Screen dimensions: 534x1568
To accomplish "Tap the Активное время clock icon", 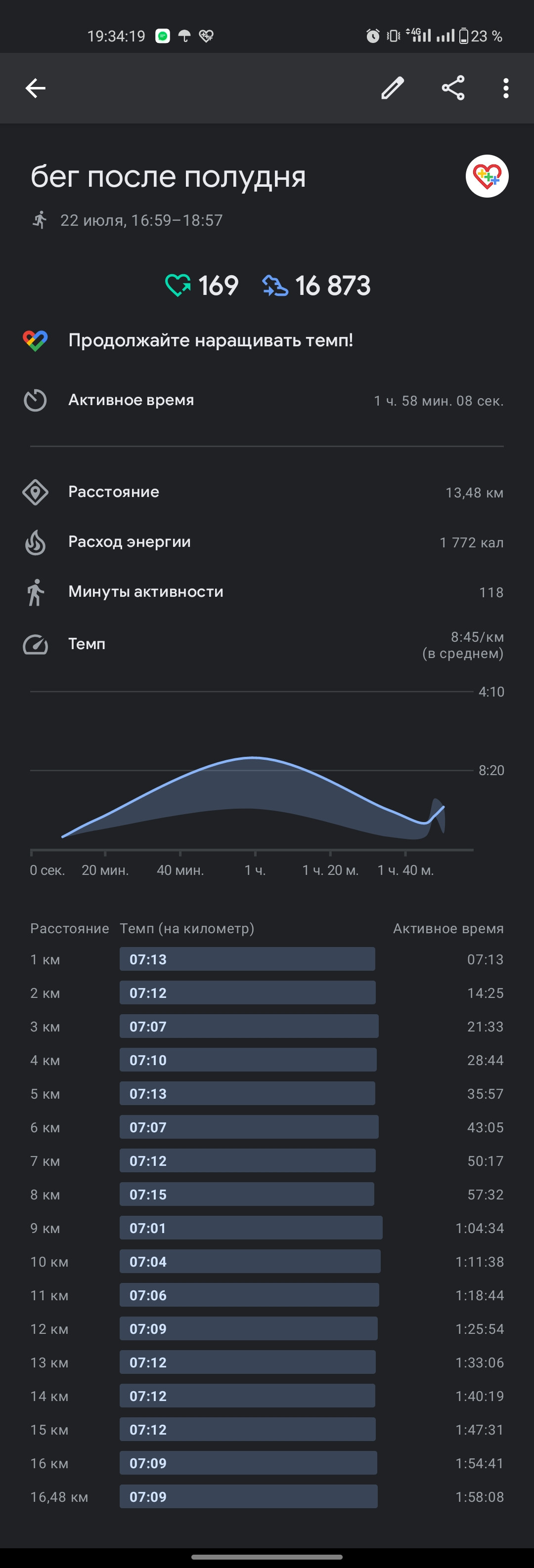I will pyautogui.click(x=35, y=401).
